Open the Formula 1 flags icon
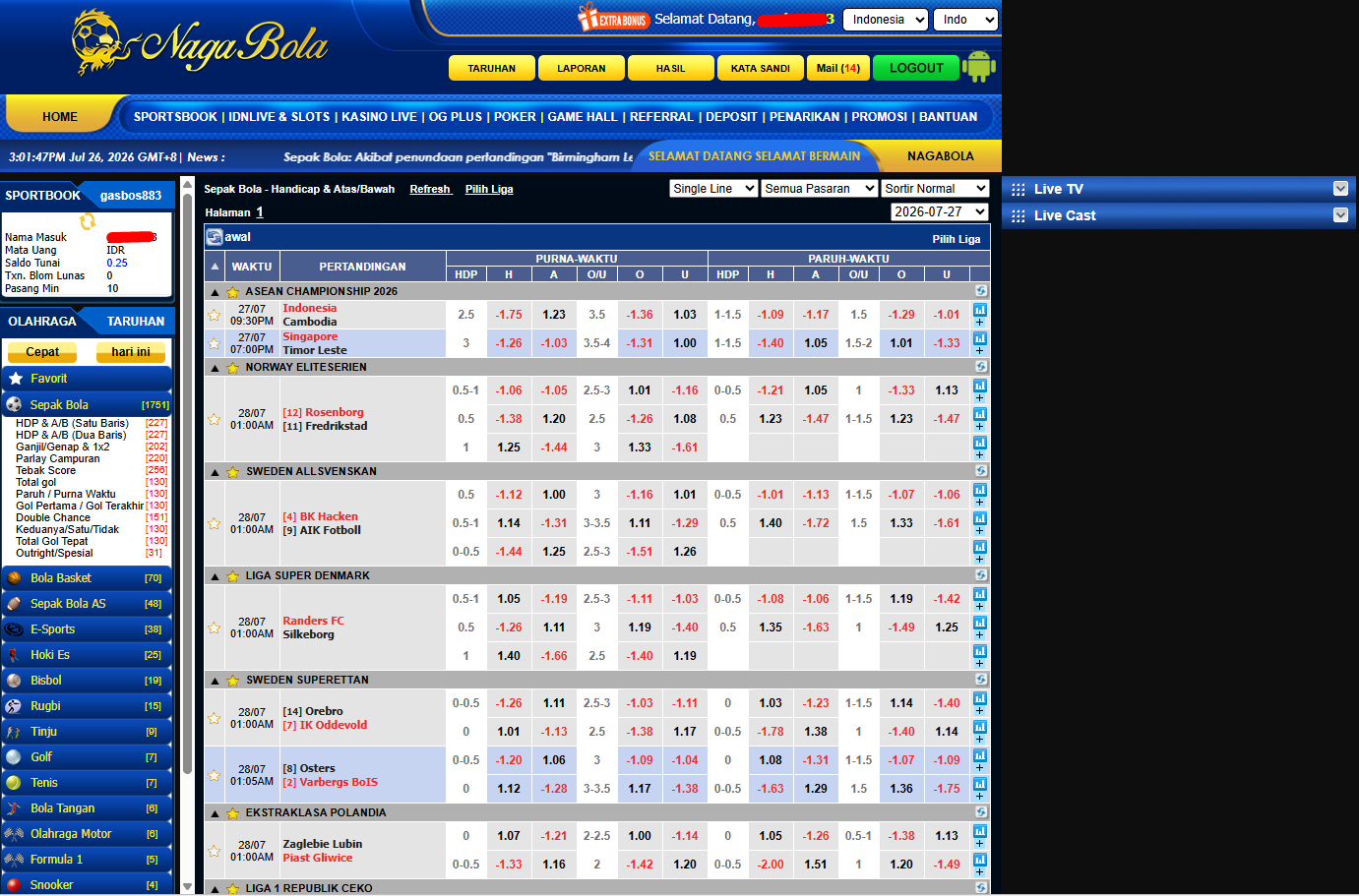The image size is (1359, 896). [x=14, y=860]
